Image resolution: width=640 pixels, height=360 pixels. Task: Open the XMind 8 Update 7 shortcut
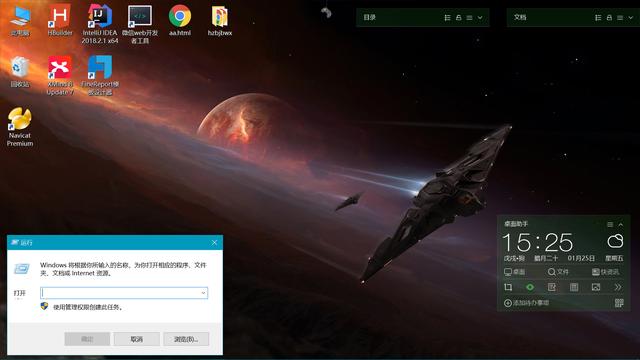(x=60, y=76)
